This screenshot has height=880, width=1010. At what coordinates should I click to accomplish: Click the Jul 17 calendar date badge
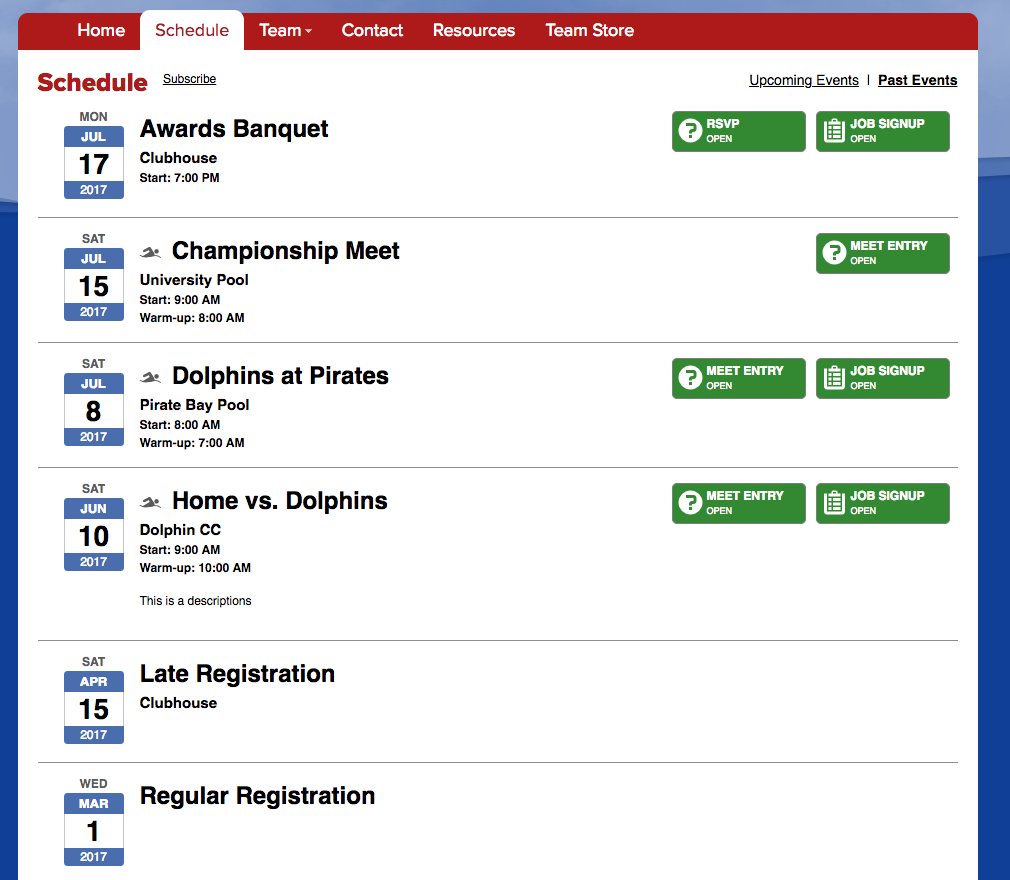[x=94, y=162]
